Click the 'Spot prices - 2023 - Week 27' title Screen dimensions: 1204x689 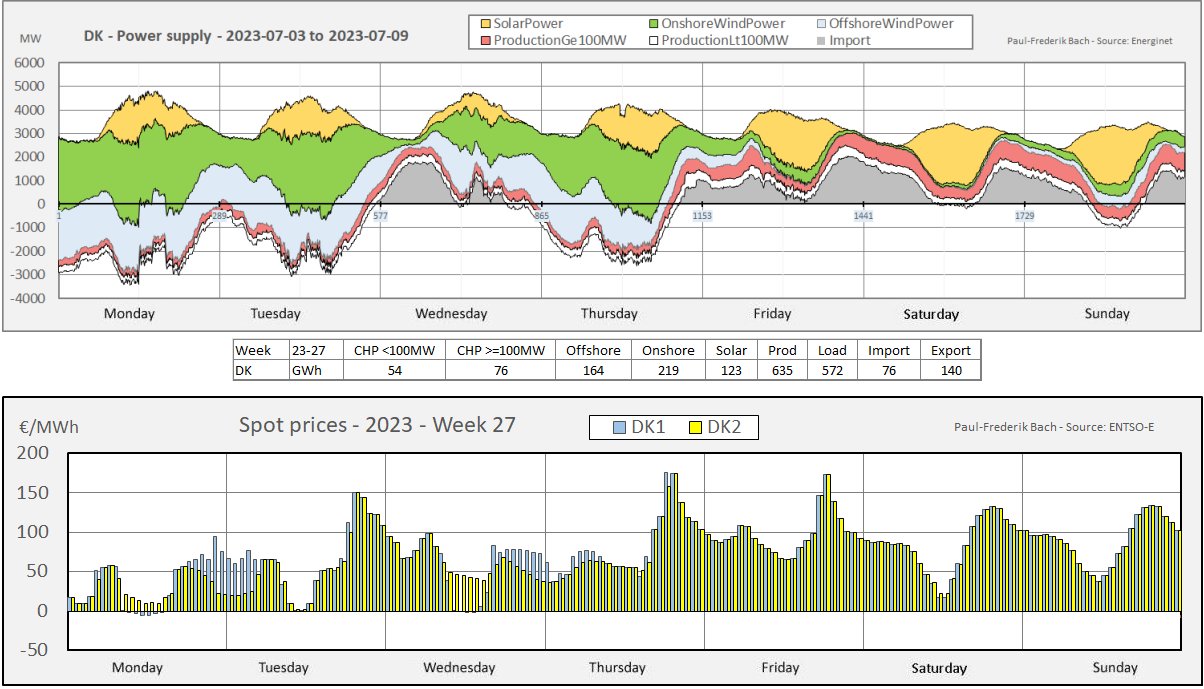pos(377,425)
